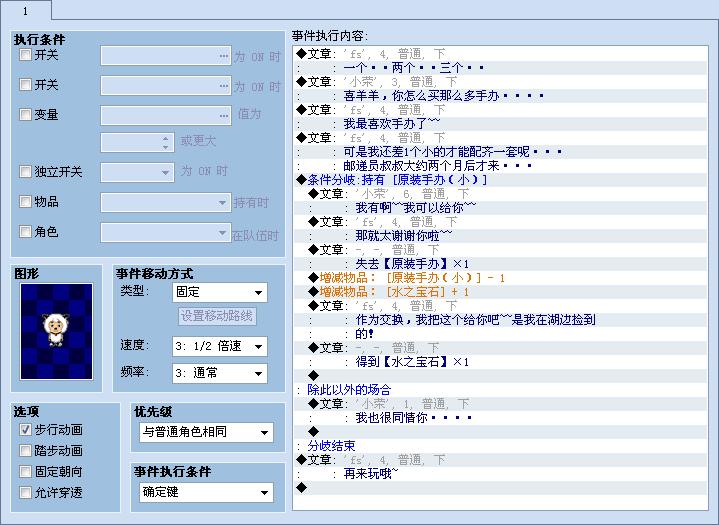Click the sheep character graphic thumbnail
This screenshot has height=525, width=719.
pos(56,332)
